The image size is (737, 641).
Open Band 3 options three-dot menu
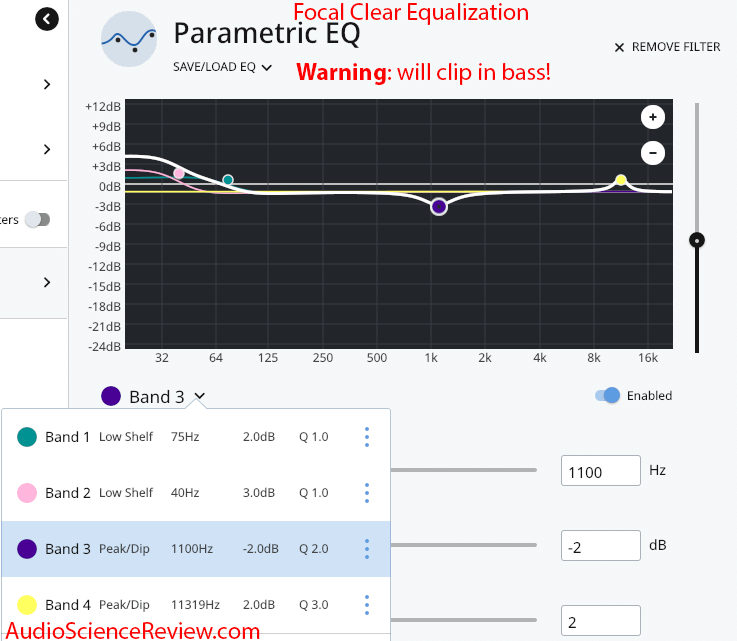pos(367,549)
